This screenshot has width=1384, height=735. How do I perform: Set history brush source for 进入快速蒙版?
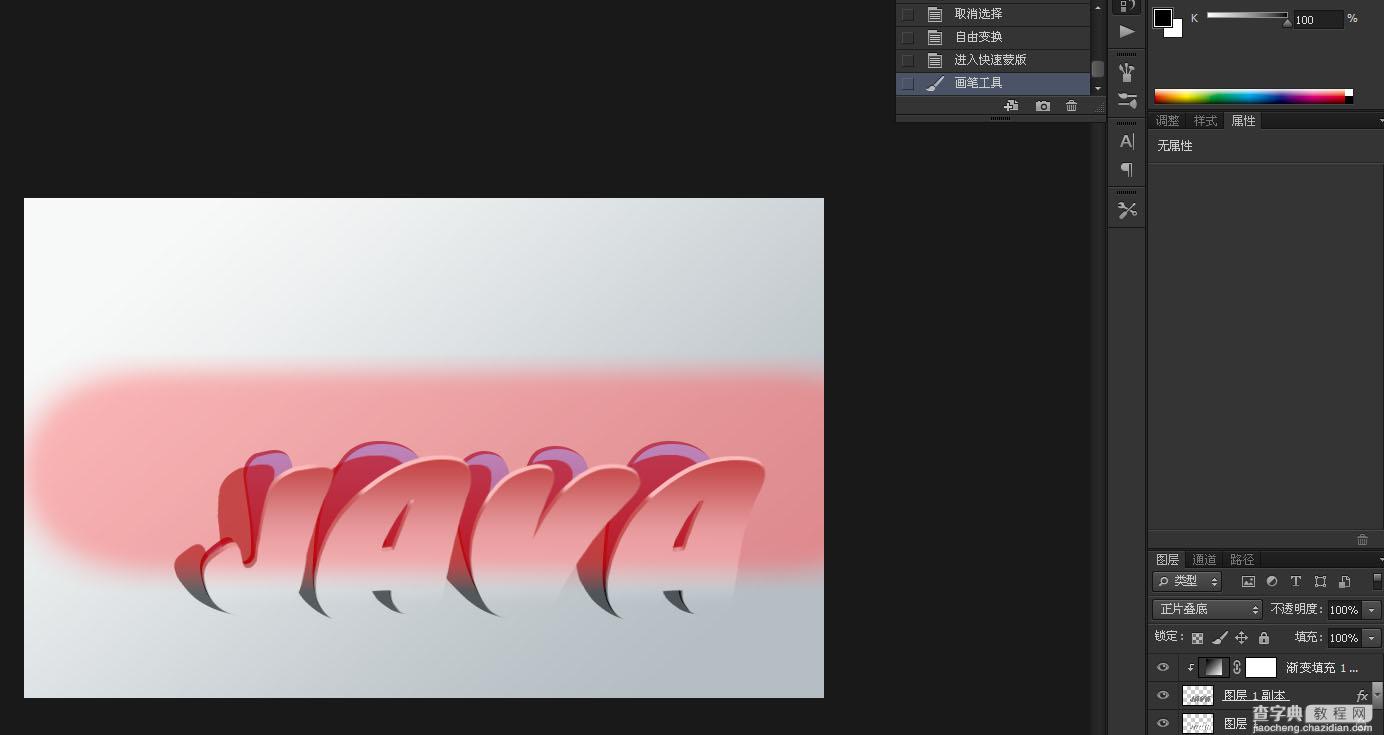(x=908, y=60)
